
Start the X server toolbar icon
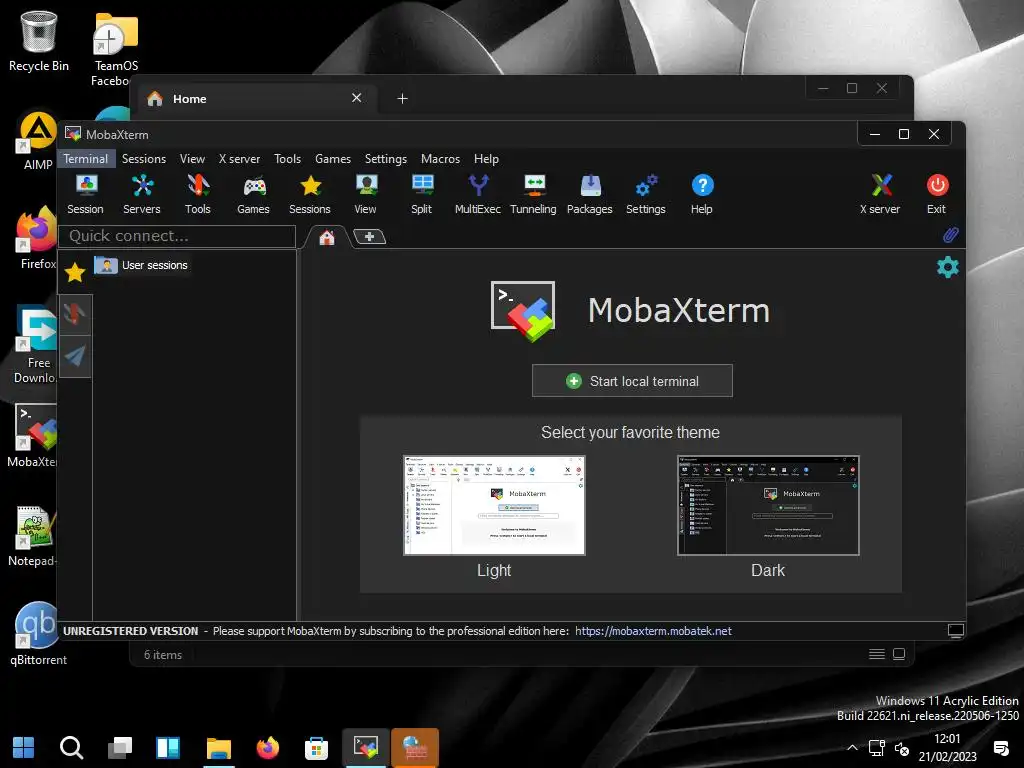tap(880, 195)
